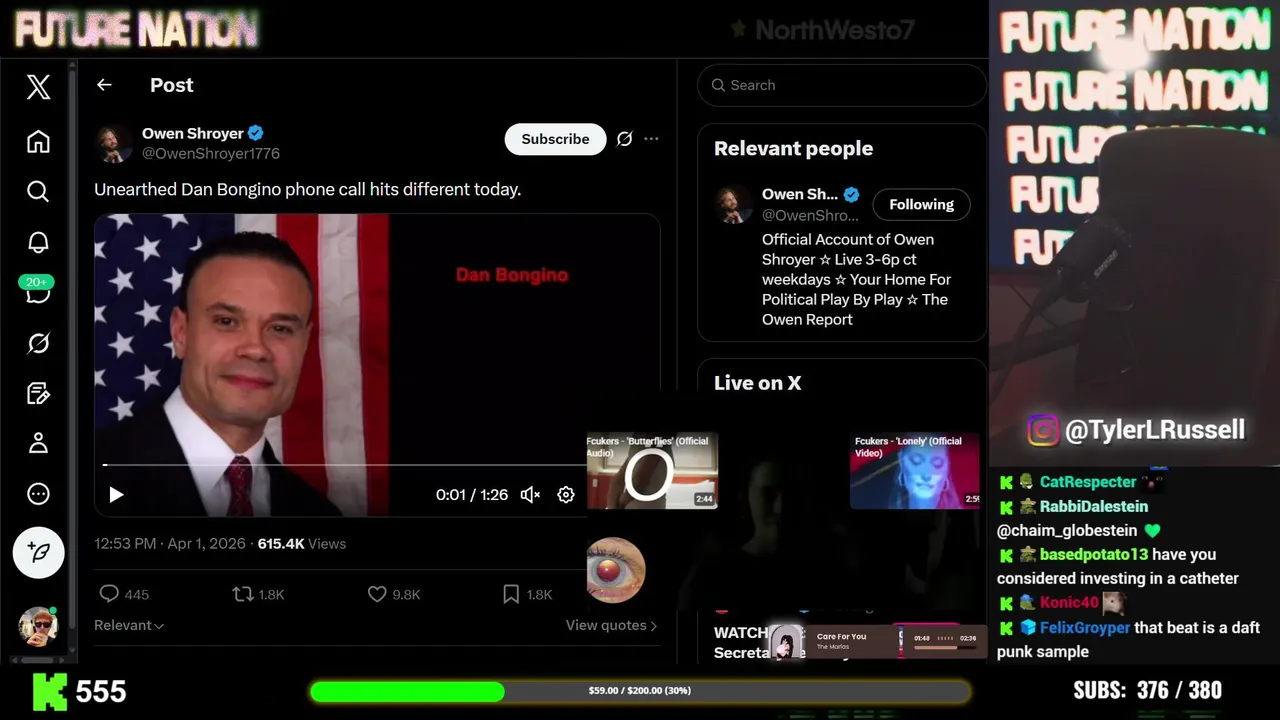The height and width of the screenshot is (720, 1280).
Task: Open the X logo home icon
Action: tap(38, 87)
